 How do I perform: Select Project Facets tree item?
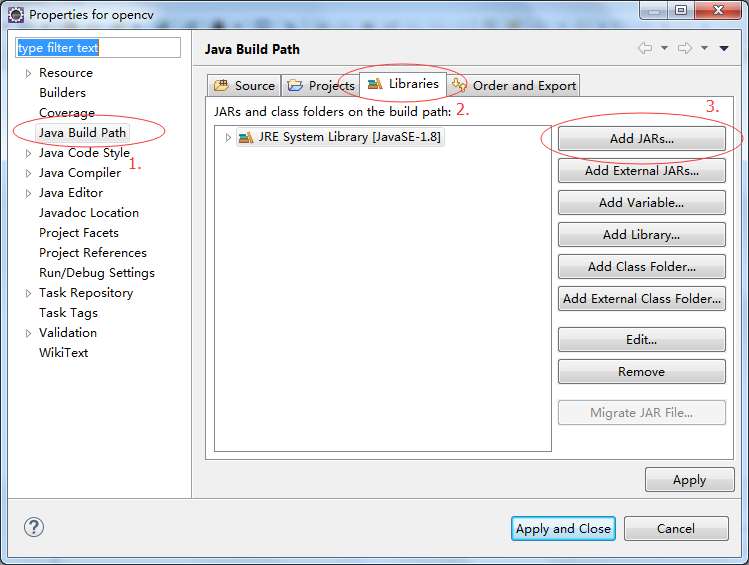(79, 233)
